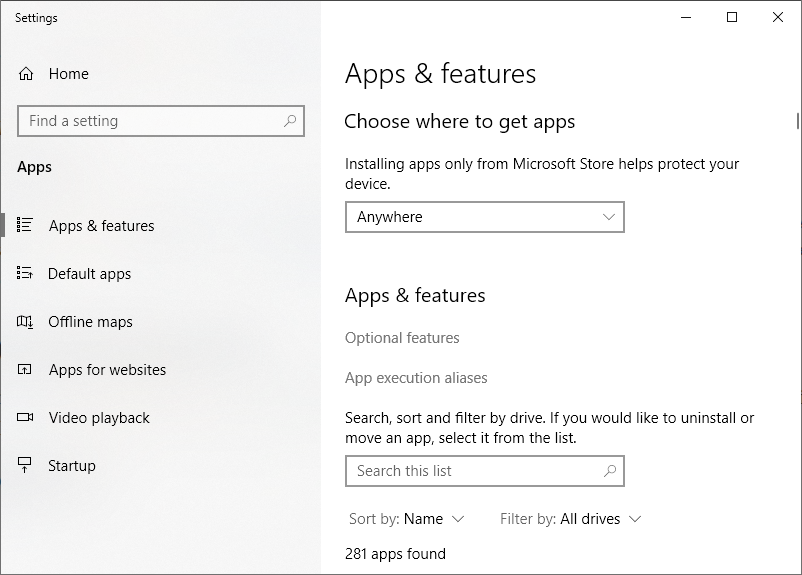Click the Default apps icon

coord(25,273)
